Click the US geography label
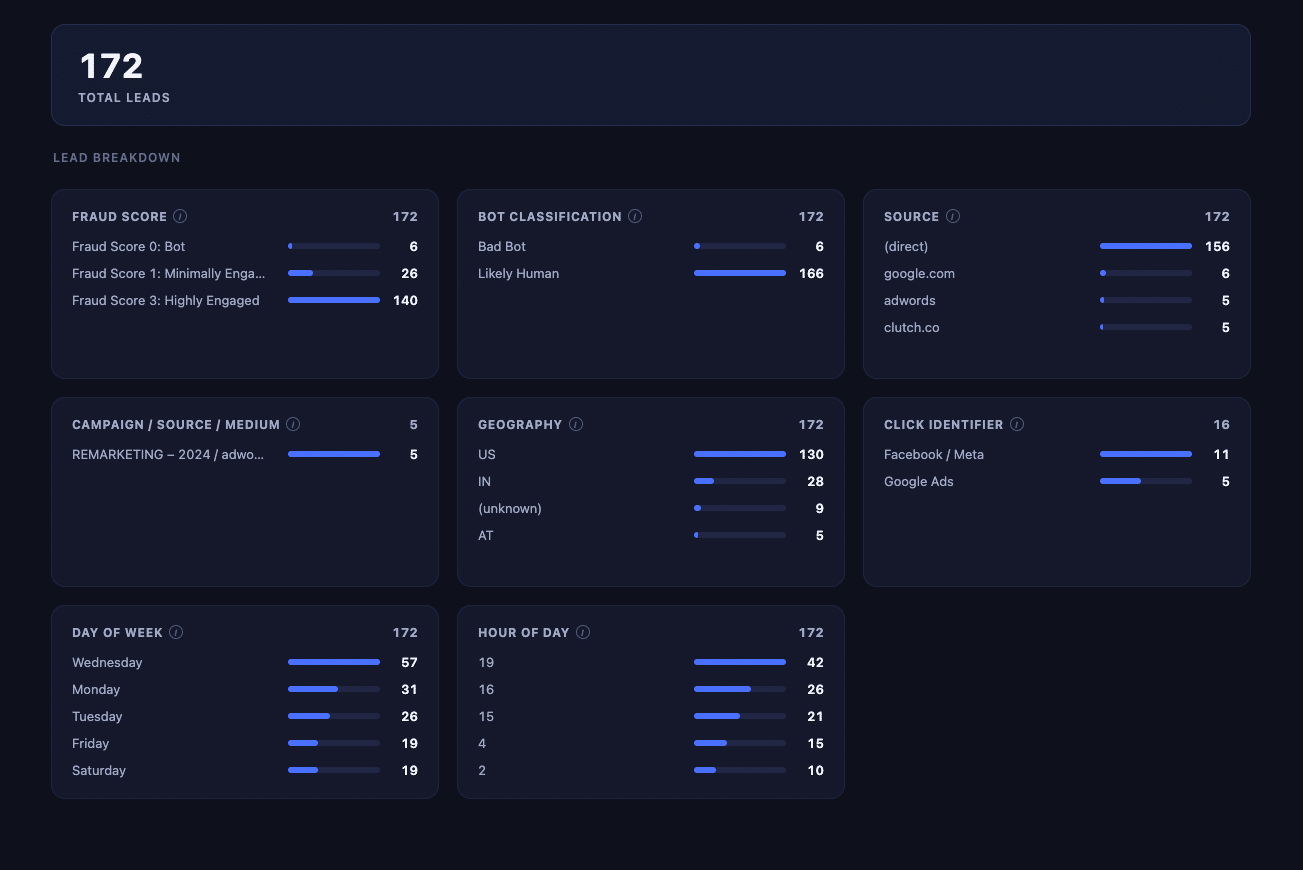 click(x=487, y=454)
